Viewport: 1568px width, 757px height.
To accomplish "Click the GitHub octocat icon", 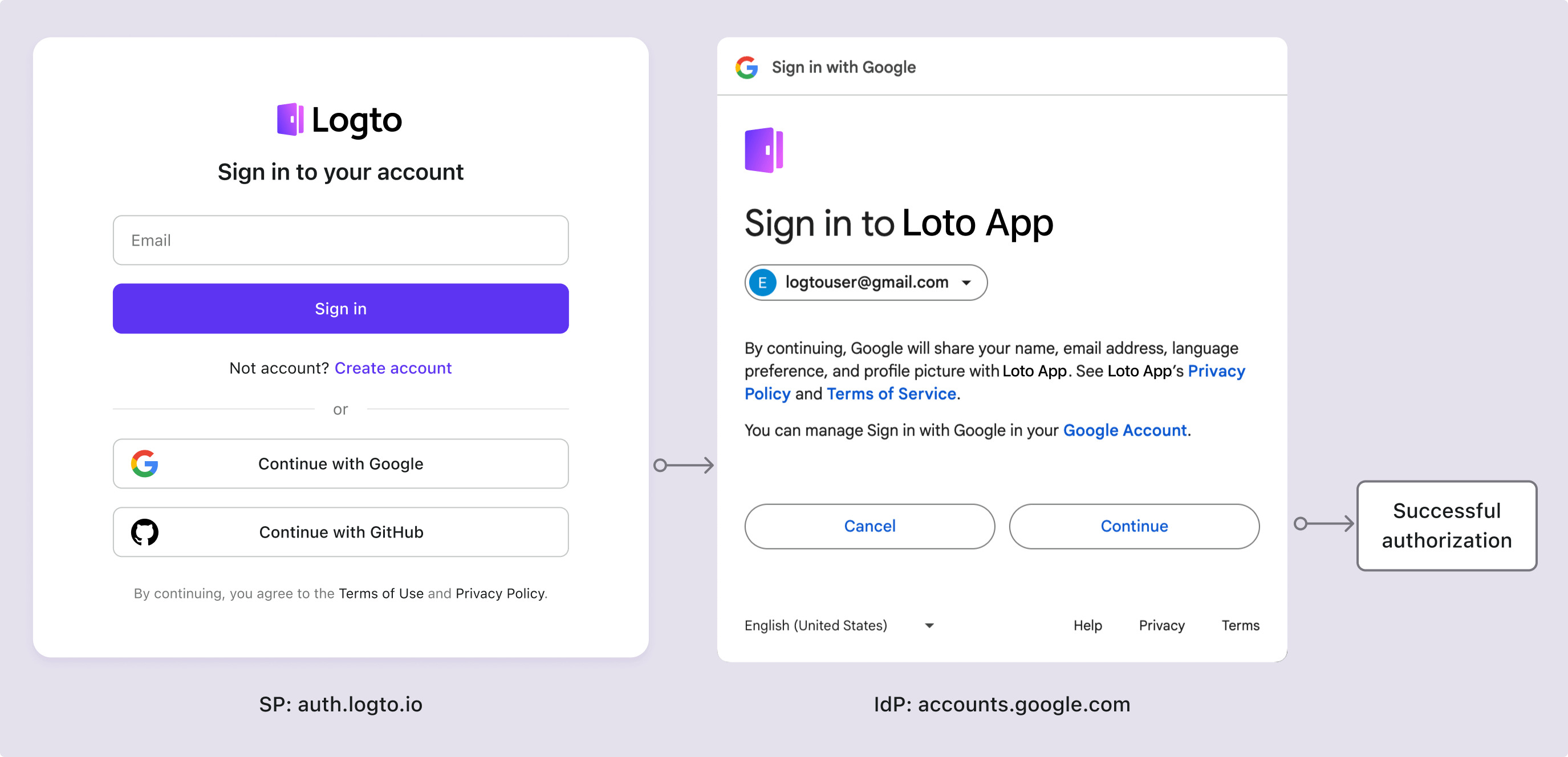I will (x=144, y=531).
